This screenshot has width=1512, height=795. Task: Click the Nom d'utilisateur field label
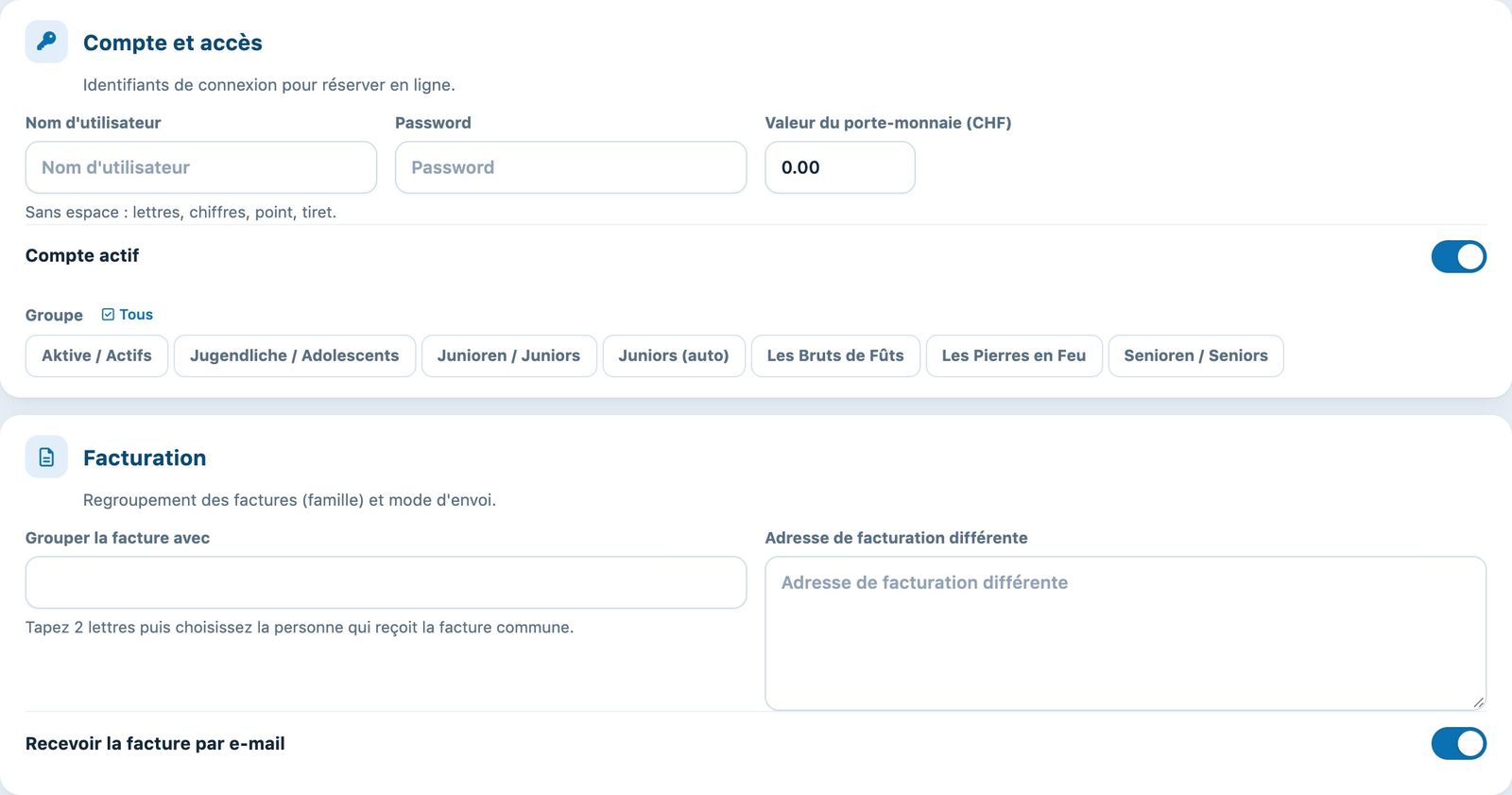[x=93, y=123]
